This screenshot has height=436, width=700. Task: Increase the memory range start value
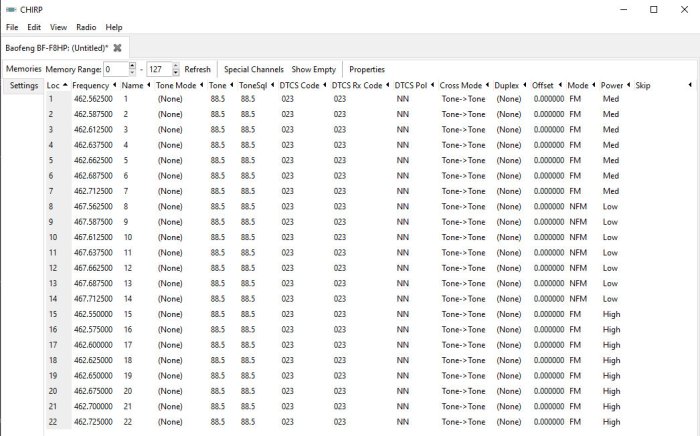[132, 66]
